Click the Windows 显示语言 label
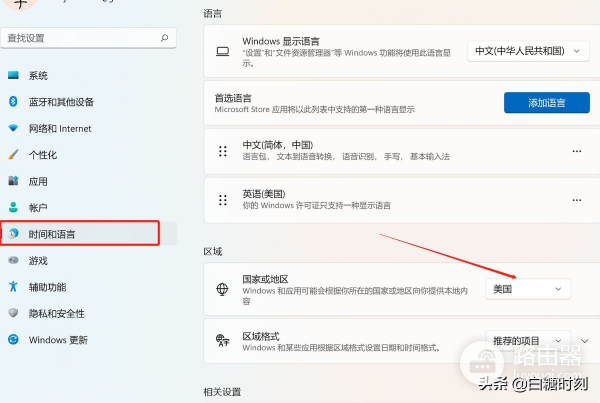The height and width of the screenshot is (403, 600). (281, 41)
